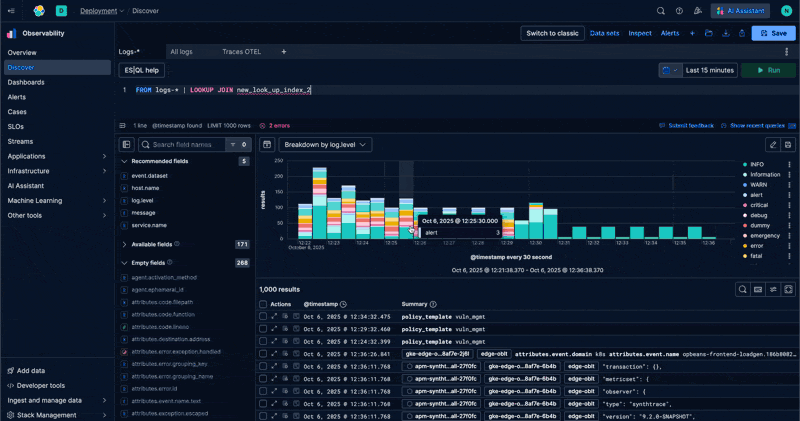Click the AI Assistant header button
Image resolution: width=800 pixels, height=421 pixels.
pyautogui.click(x=741, y=11)
